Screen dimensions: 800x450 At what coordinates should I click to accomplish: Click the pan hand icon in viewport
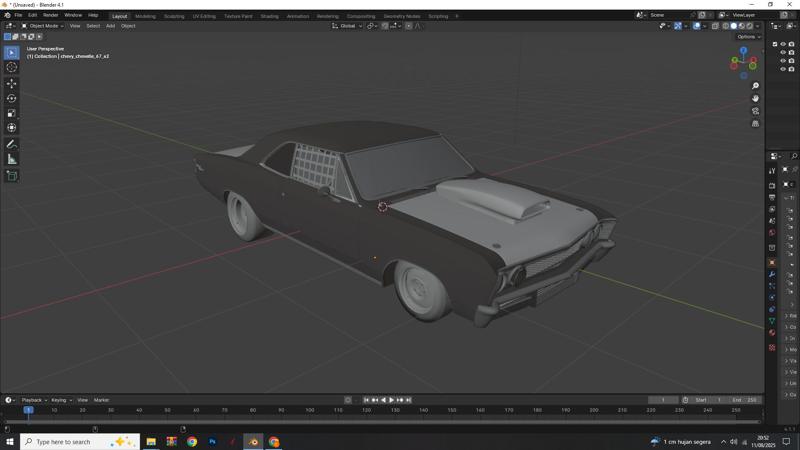(755, 98)
